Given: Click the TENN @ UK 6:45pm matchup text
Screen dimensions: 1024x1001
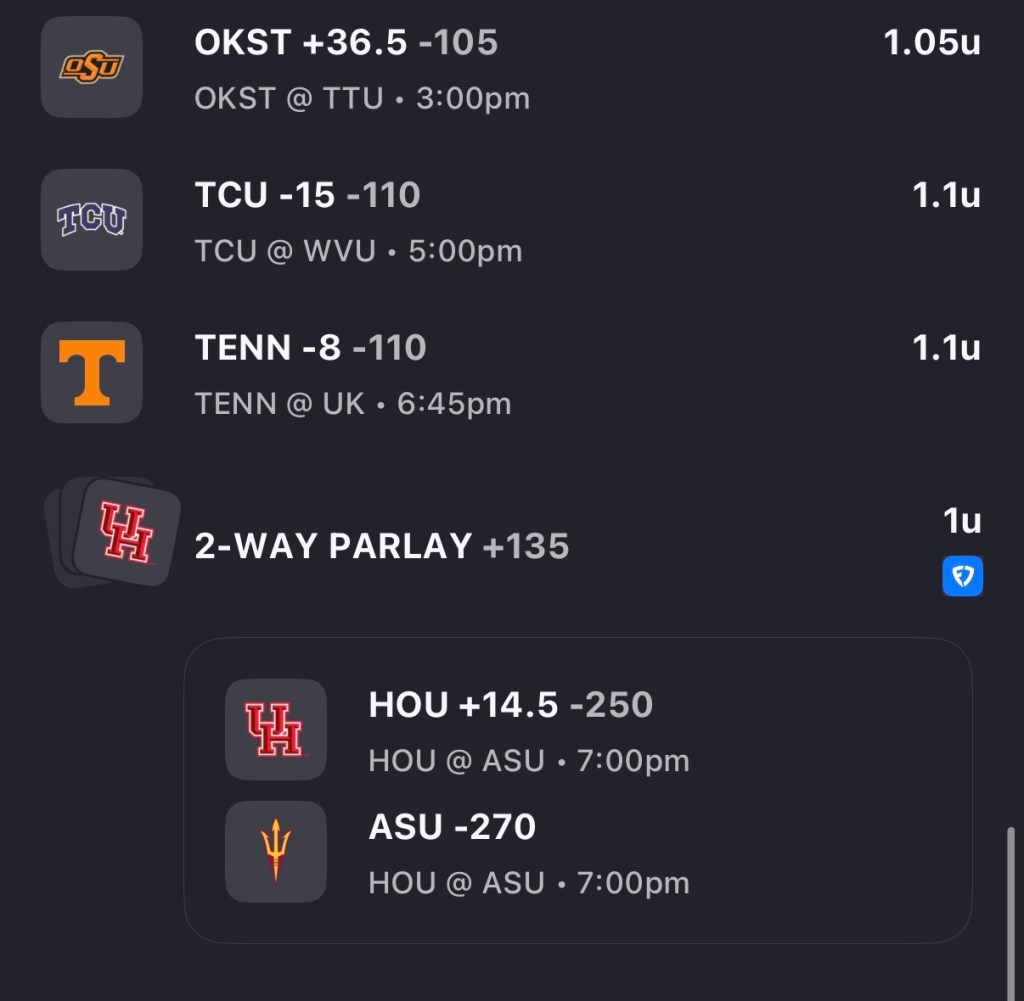Looking at the screenshot, I should 352,404.
